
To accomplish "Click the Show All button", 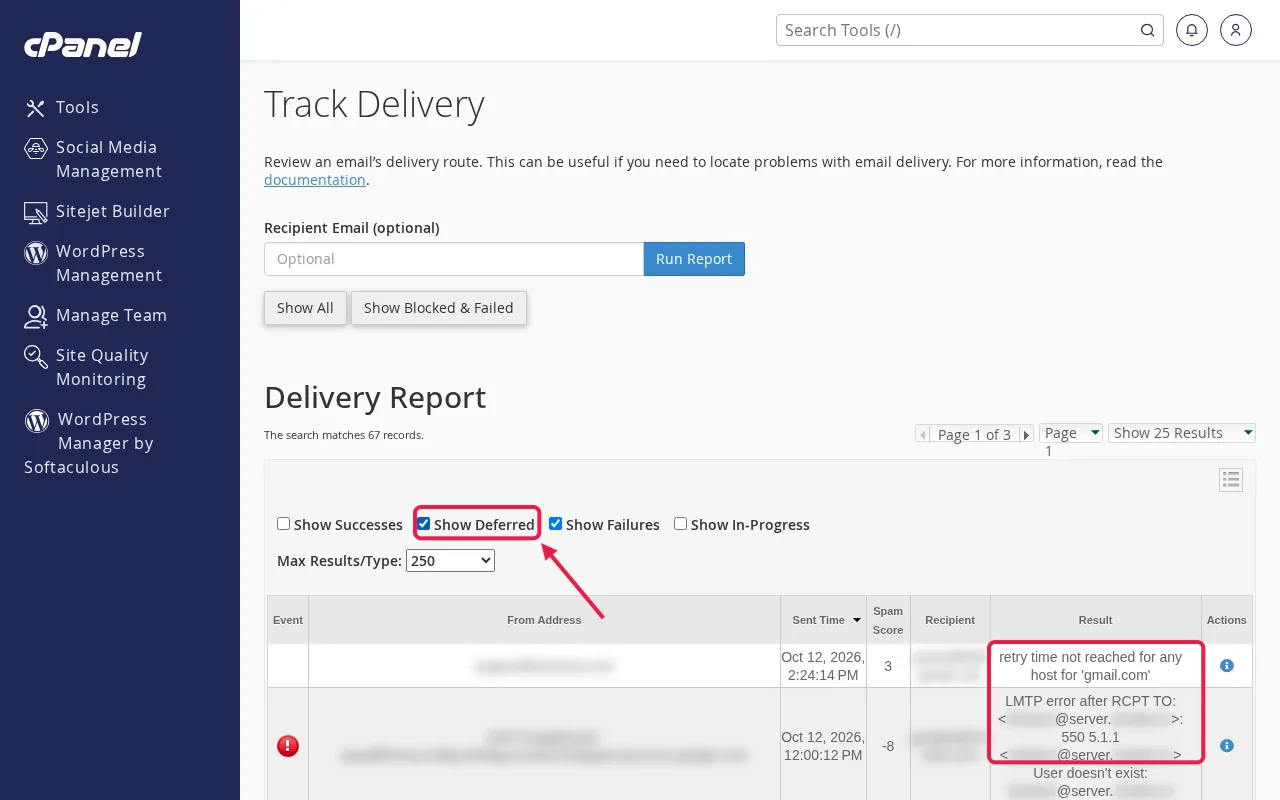I will click(305, 308).
